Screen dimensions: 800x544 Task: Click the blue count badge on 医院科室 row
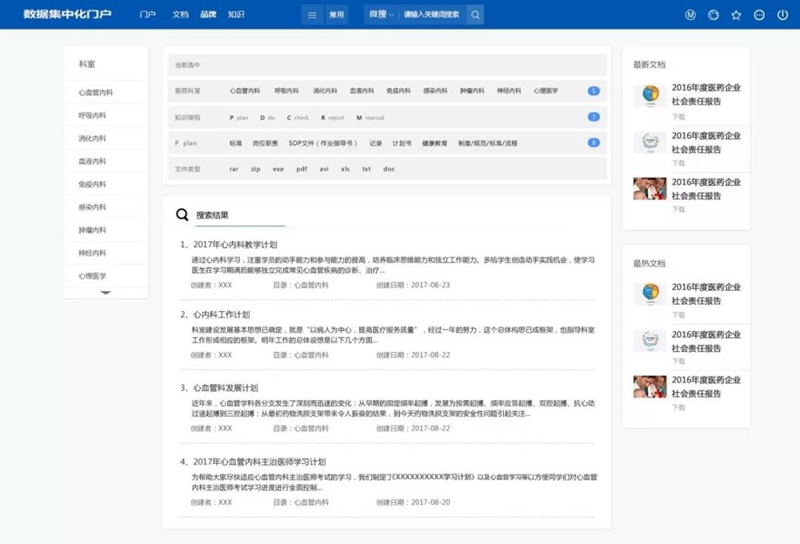593,91
